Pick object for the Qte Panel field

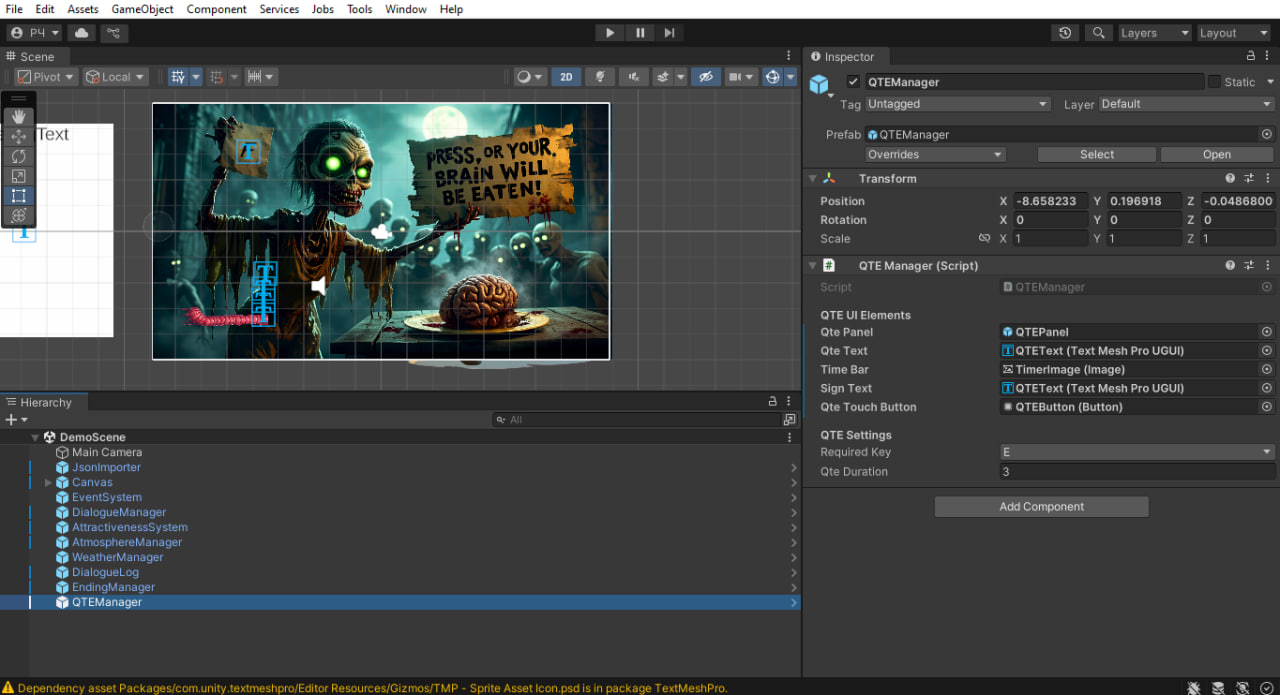click(x=1267, y=332)
